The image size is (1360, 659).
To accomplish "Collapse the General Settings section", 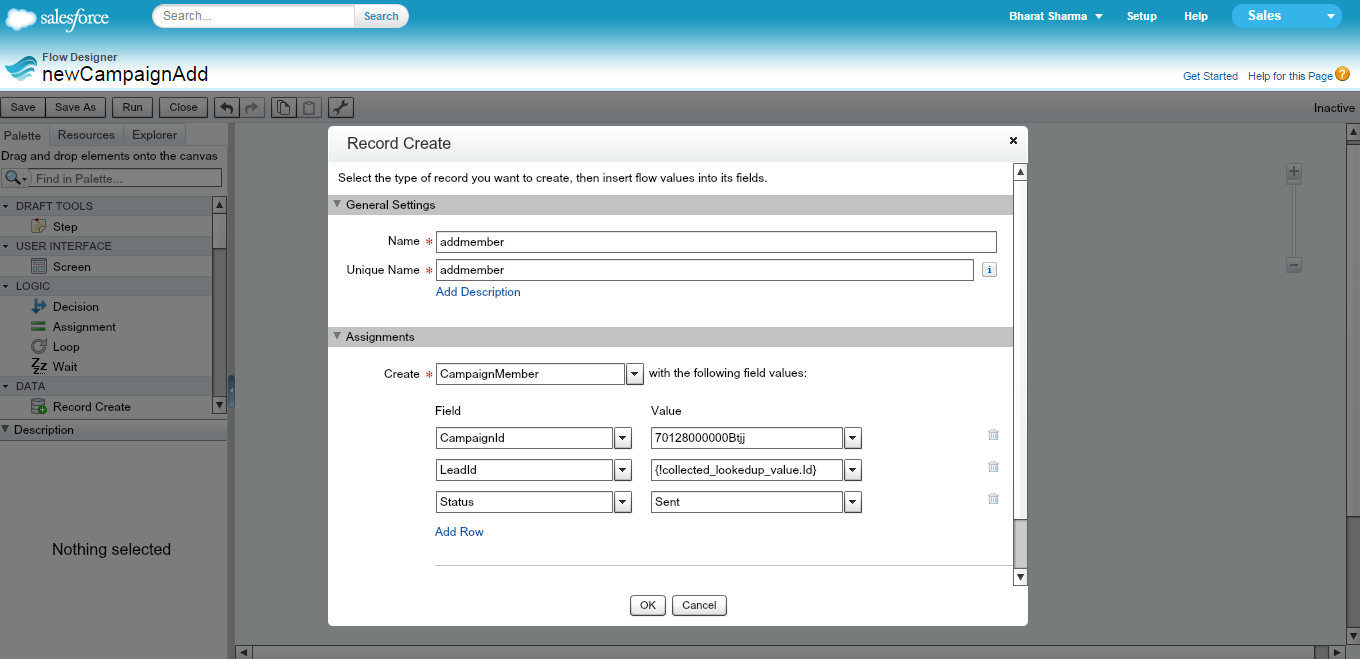I will pos(338,204).
